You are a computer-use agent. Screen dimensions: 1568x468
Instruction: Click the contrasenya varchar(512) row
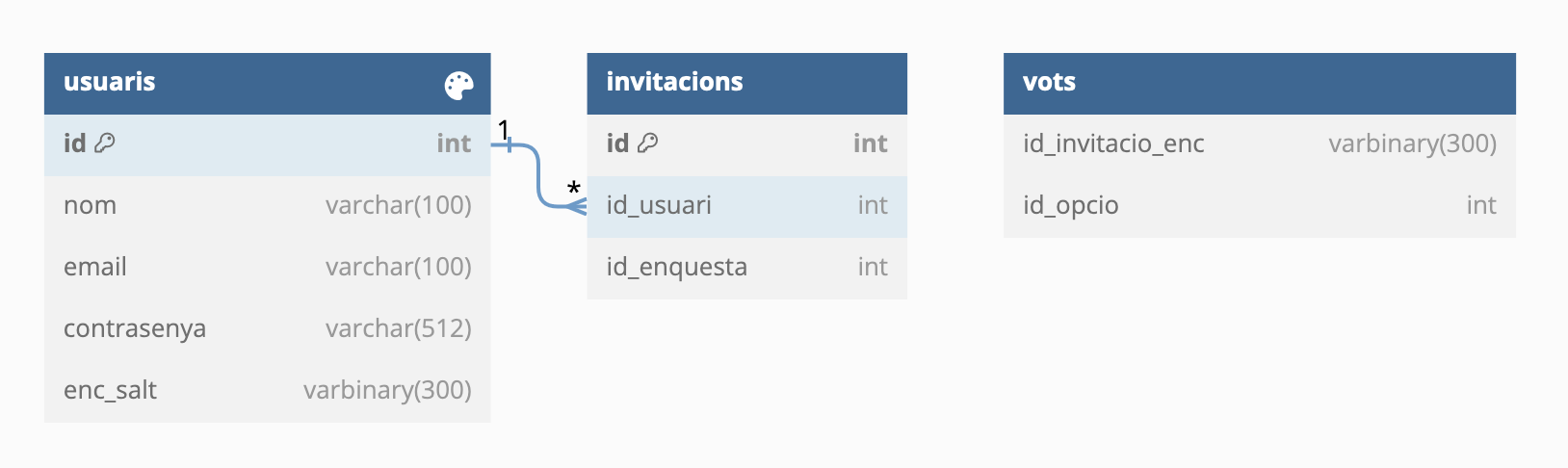pyautogui.click(x=268, y=328)
